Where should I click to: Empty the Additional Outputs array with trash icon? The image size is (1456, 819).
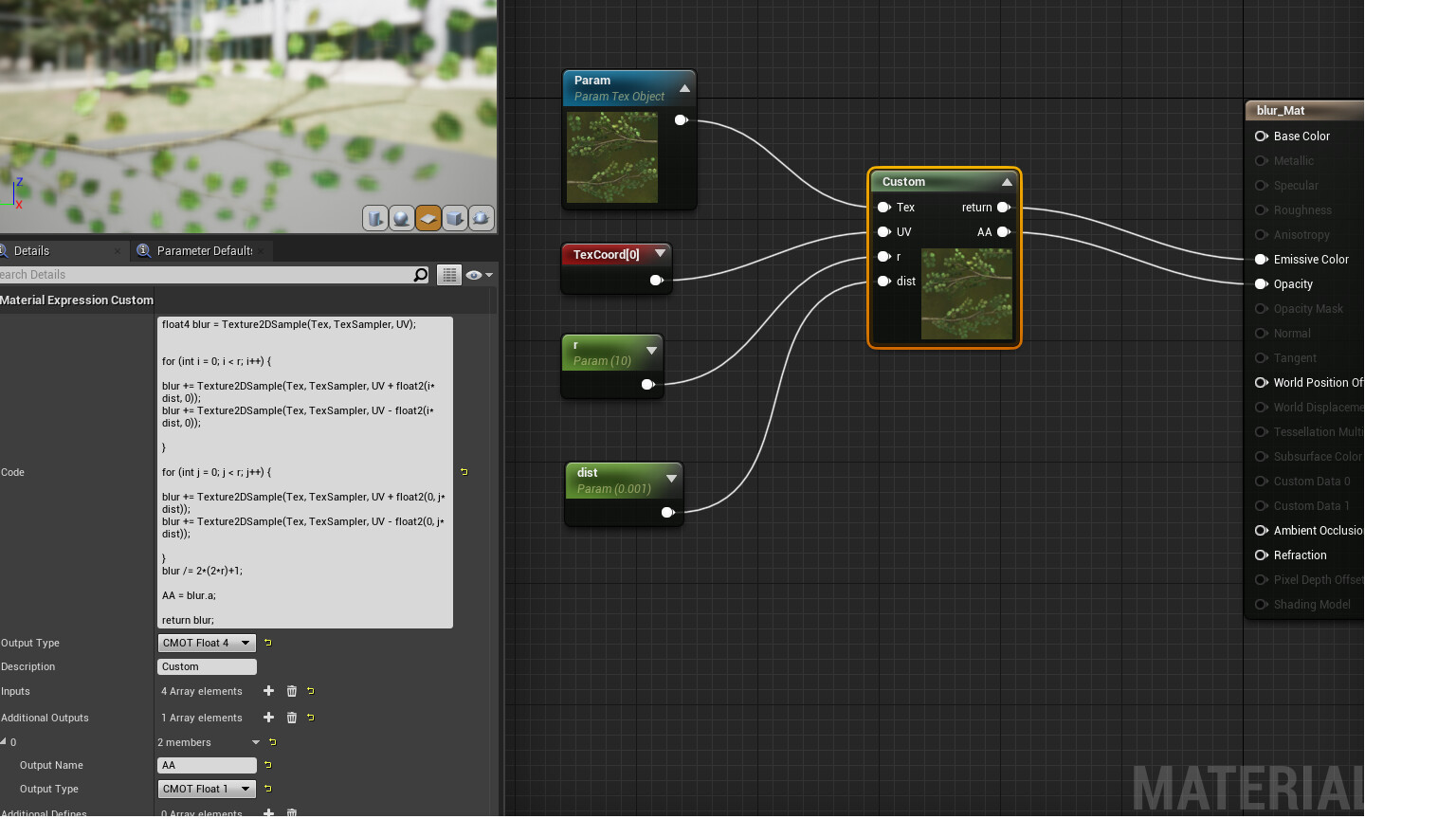292,718
